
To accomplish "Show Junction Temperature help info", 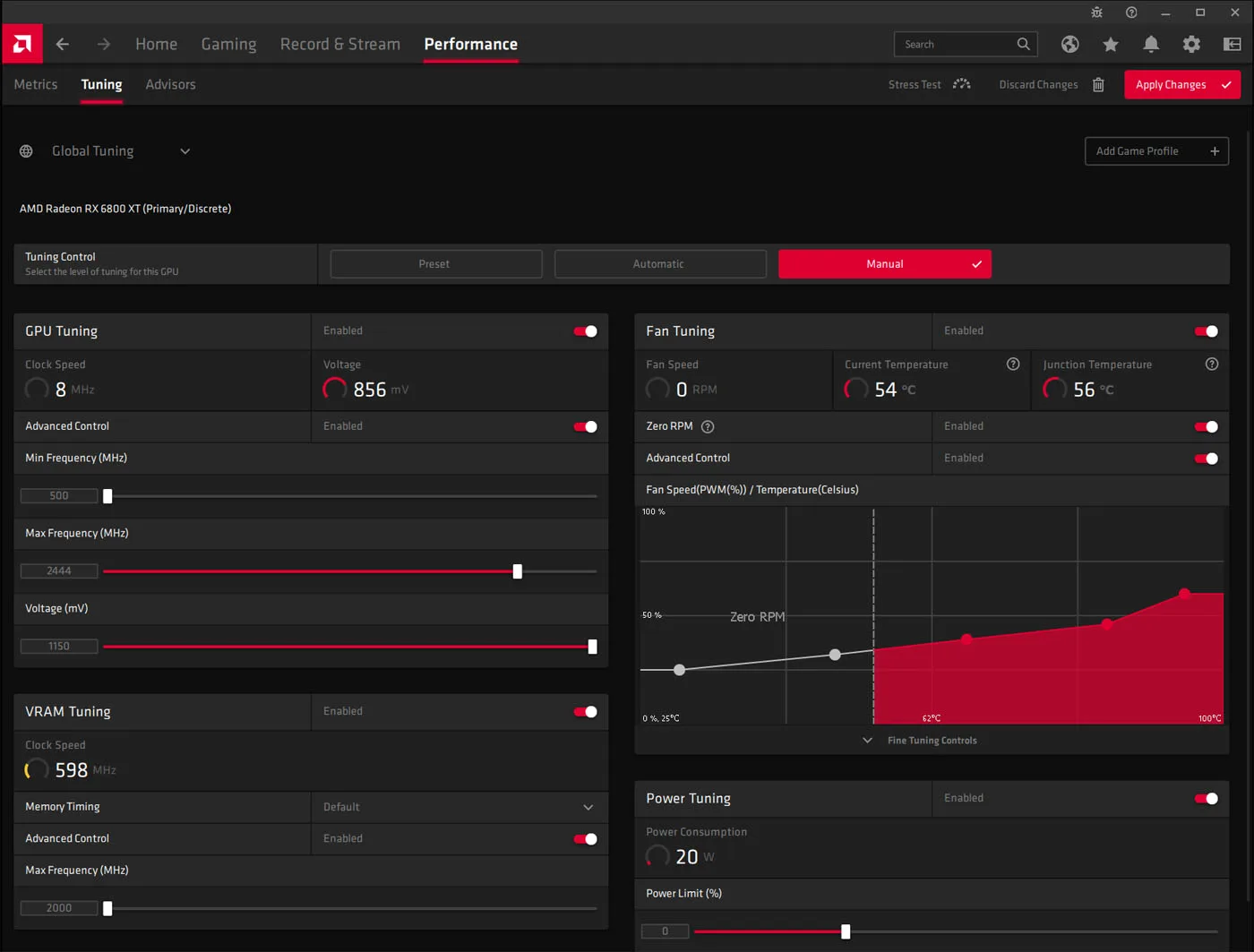I will point(1212,364).
